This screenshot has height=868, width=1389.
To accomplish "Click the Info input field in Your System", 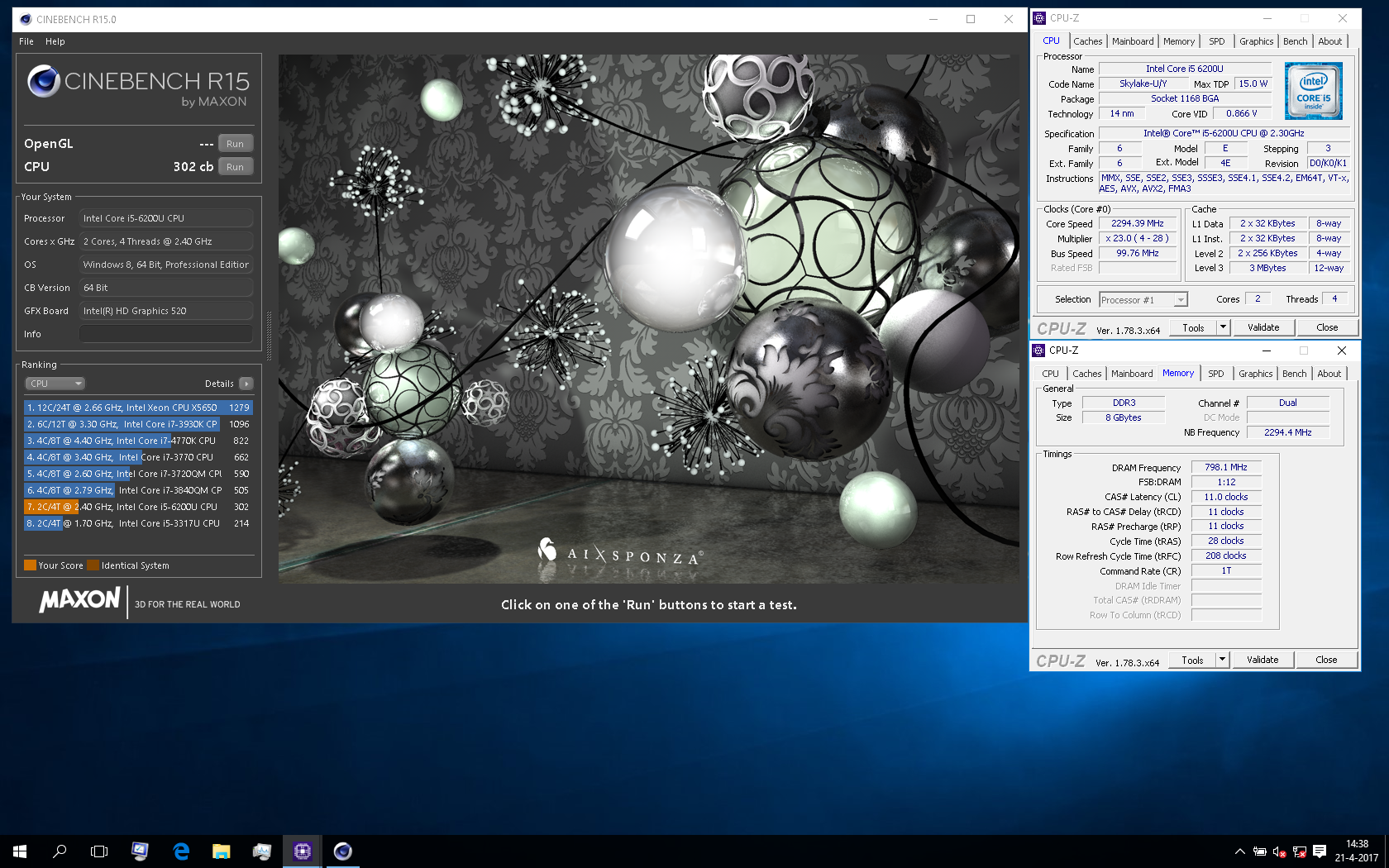I will point(166,334).
